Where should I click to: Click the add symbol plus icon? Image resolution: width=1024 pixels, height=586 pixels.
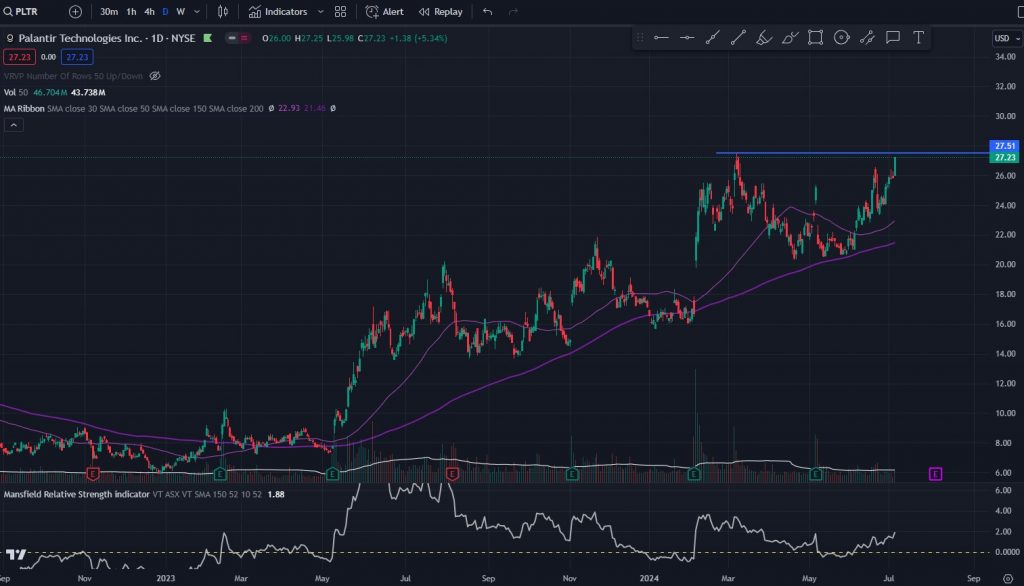pyautogui.click(x=76, y=12)
